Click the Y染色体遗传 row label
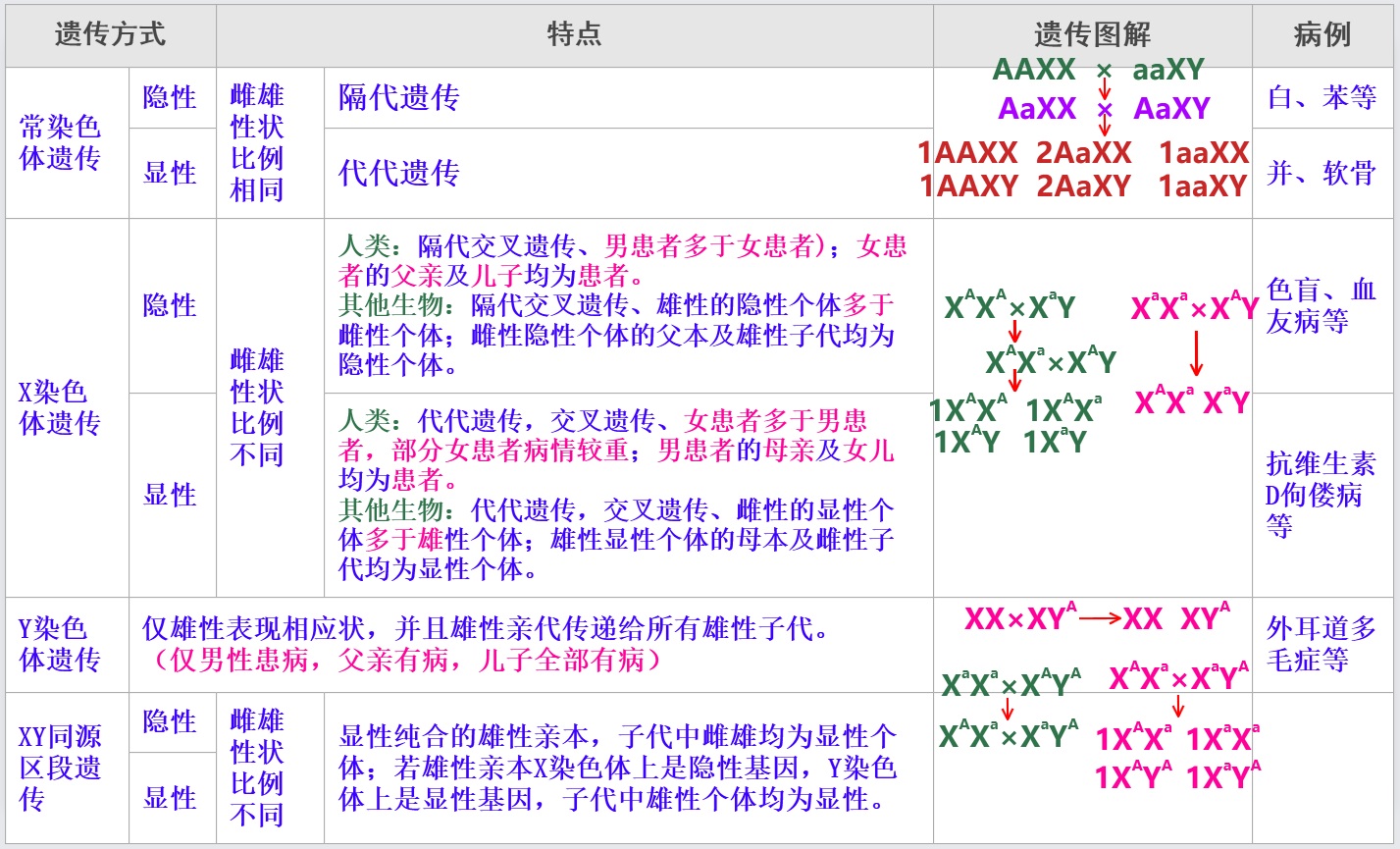 tap(61, 644)
